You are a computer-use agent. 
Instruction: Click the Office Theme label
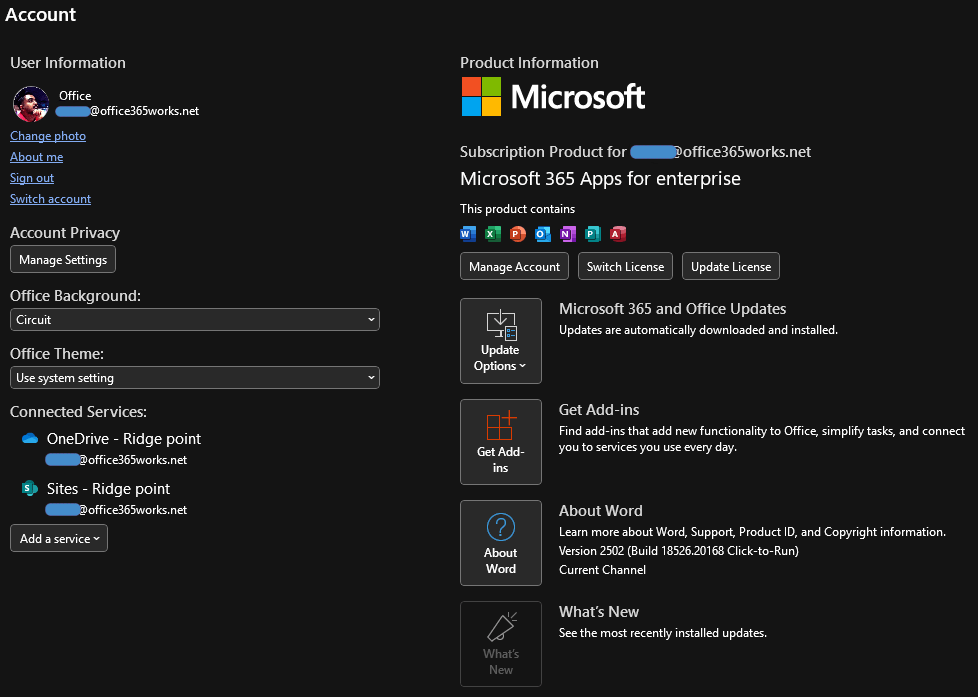[x=57, y=354]
